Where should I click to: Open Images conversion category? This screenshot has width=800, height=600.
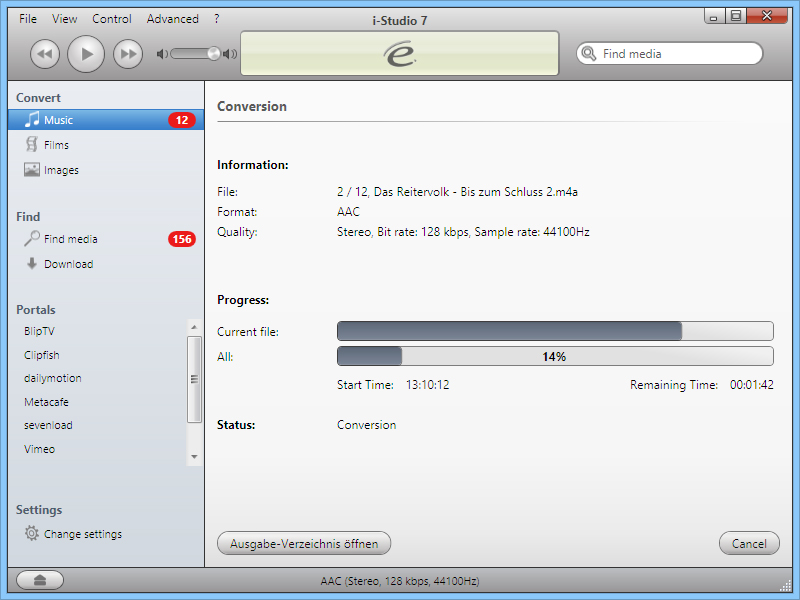[x=60, y=170]
